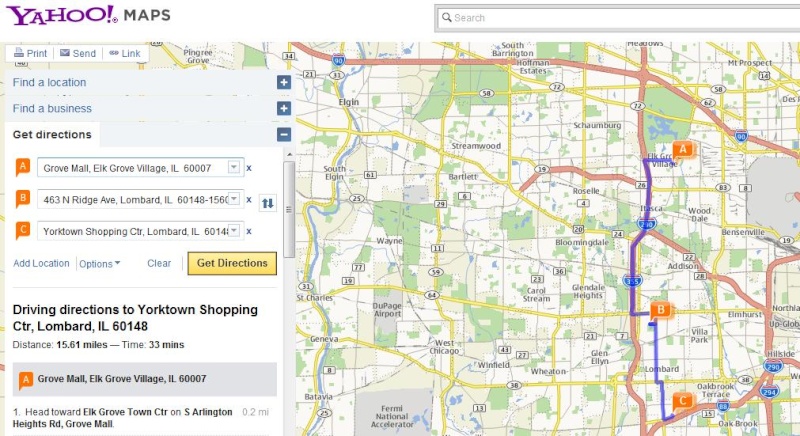Click the Clear link

coord(159,264)
